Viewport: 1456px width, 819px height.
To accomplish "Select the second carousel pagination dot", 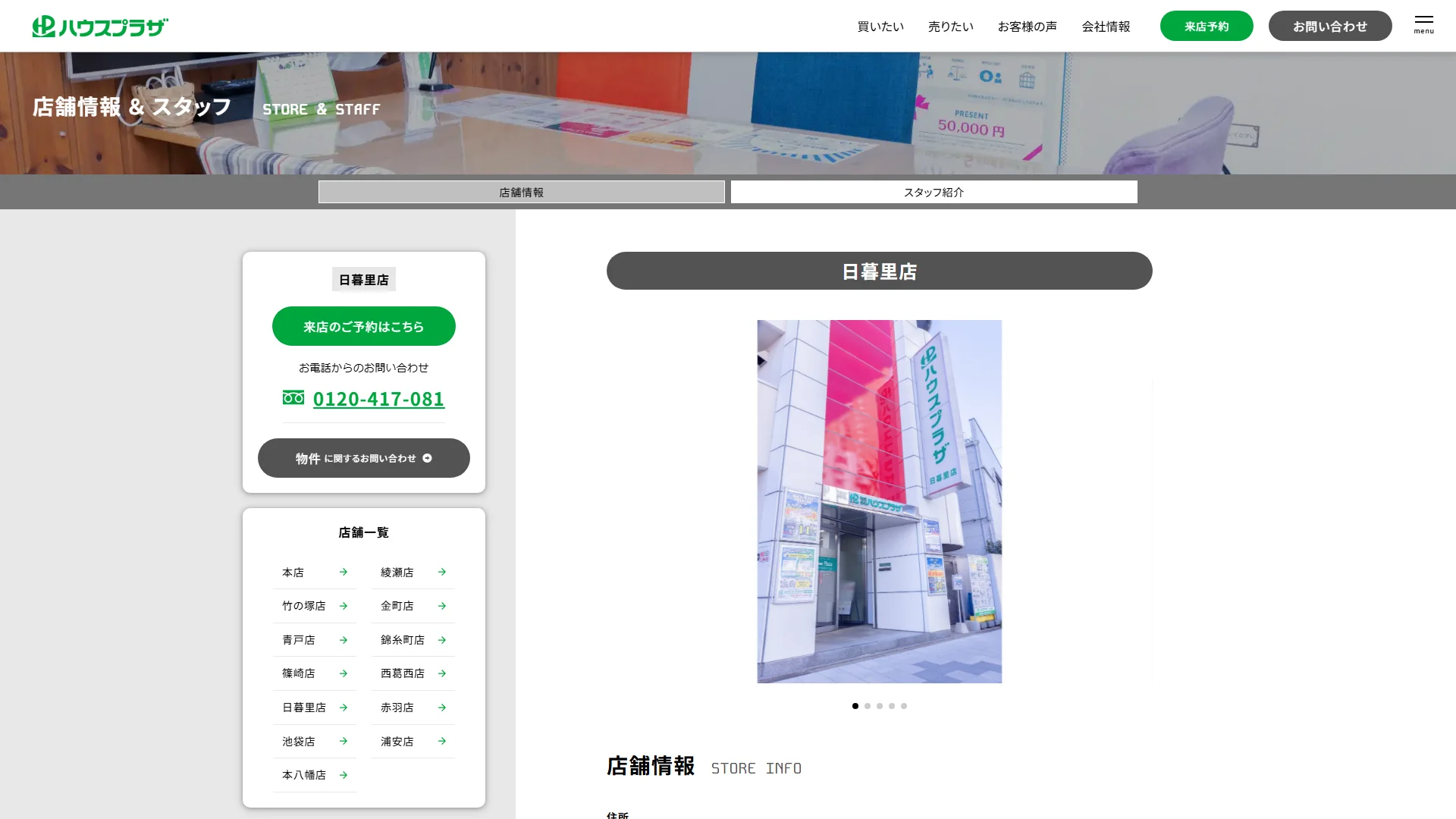I will point(868,706).
